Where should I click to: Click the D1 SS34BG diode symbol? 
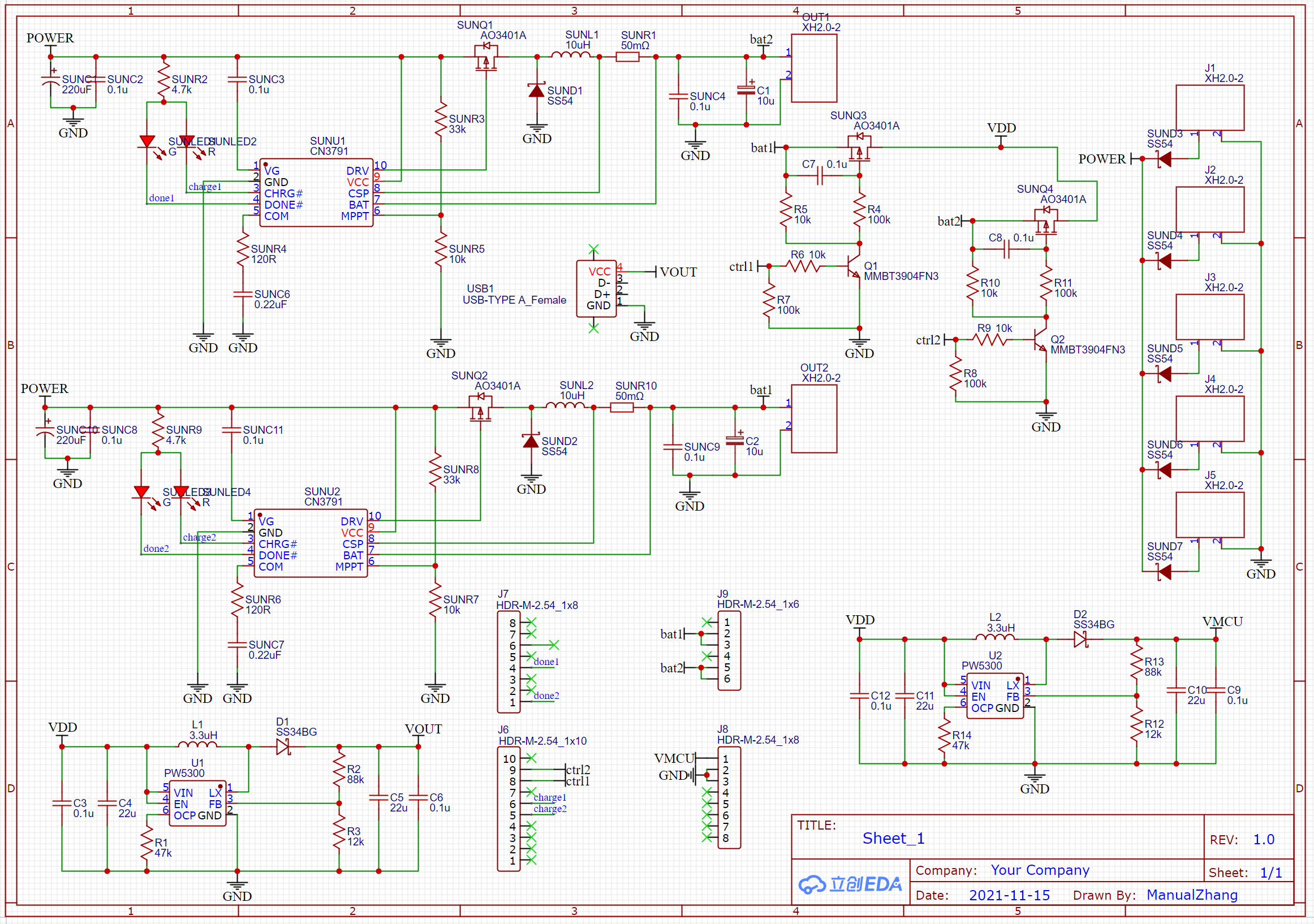pos(283,746)
